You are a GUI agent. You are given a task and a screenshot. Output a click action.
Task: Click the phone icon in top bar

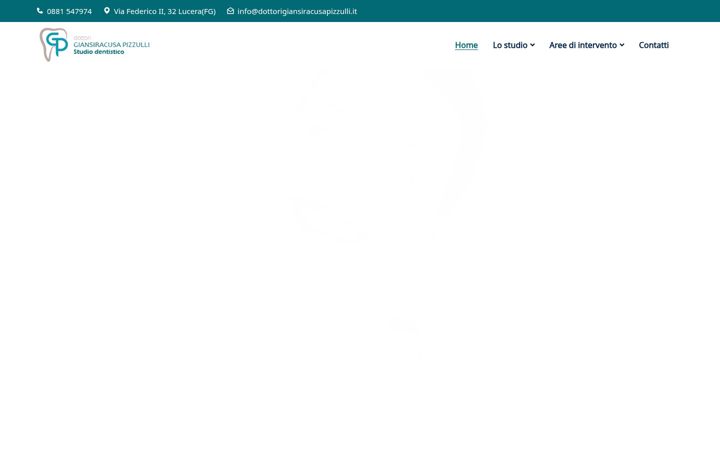point(40,11)
